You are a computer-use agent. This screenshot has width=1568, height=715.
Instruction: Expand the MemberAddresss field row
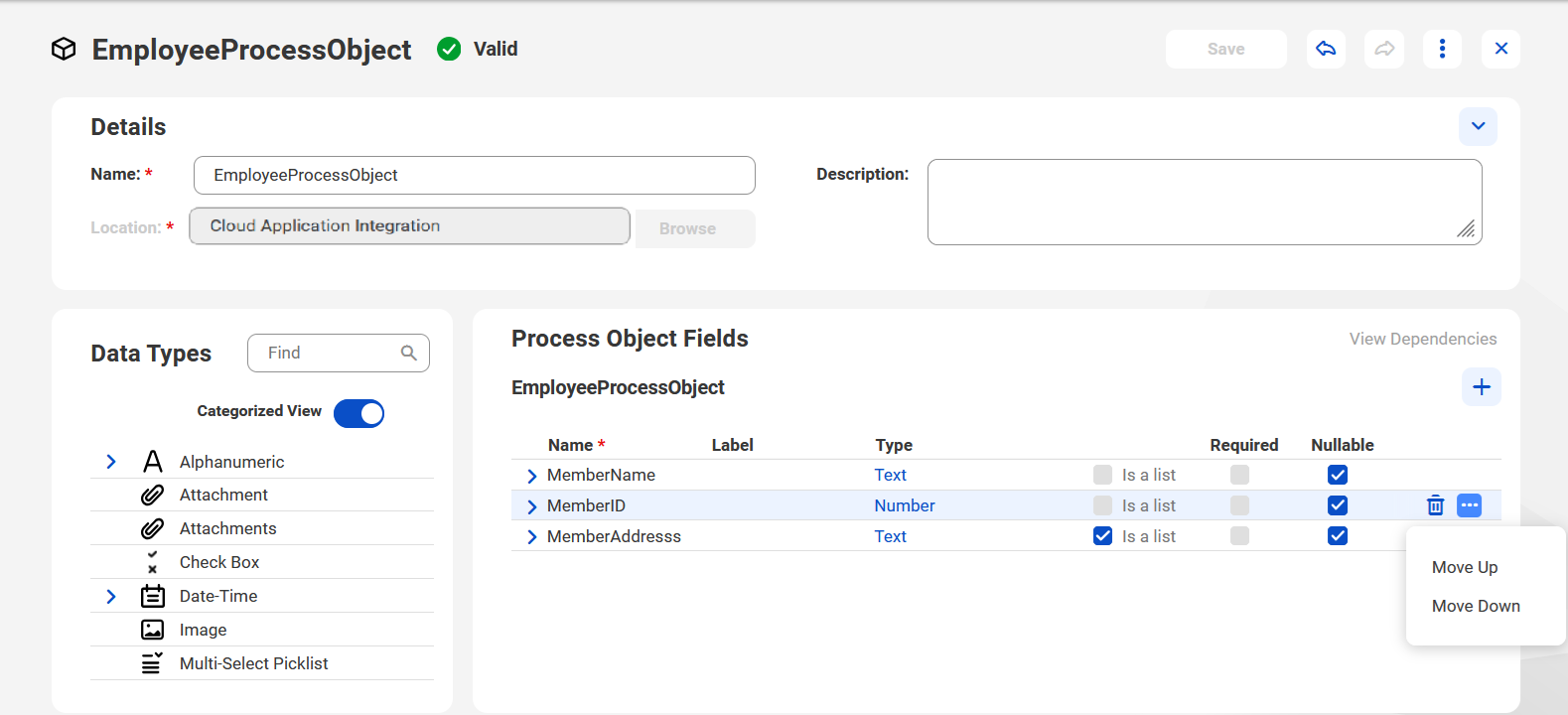tap(531, 537)
